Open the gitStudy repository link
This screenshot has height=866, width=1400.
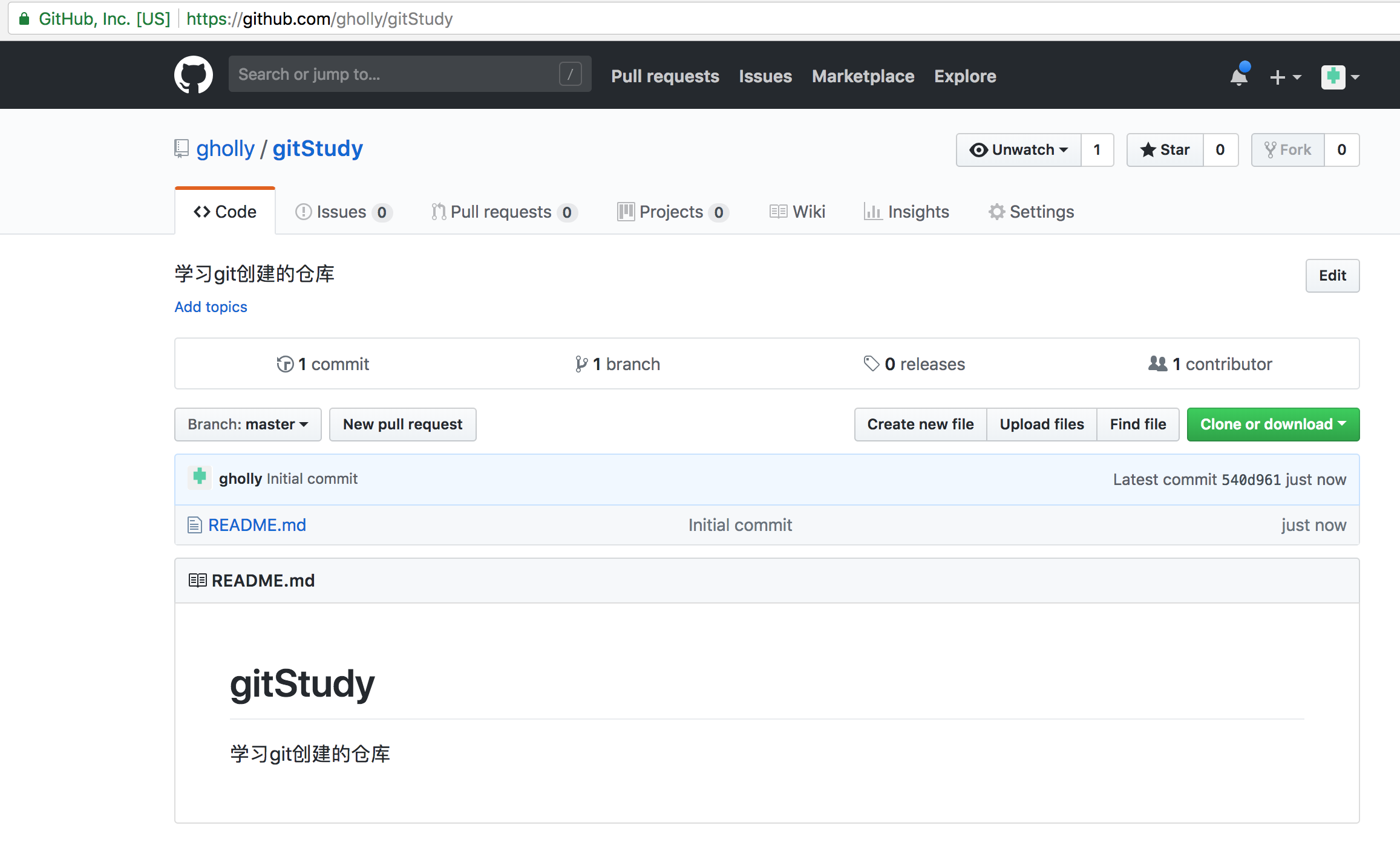click(x=318, y=149)
